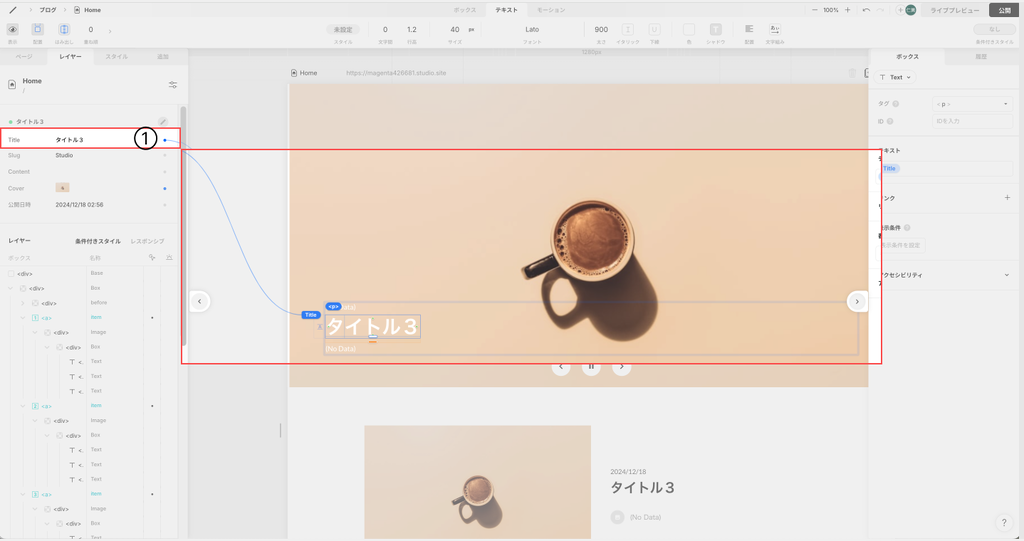The width and height of the screenshot is (1024, 541).
Task: Click the text color (色) swatch
Action: 689,30
